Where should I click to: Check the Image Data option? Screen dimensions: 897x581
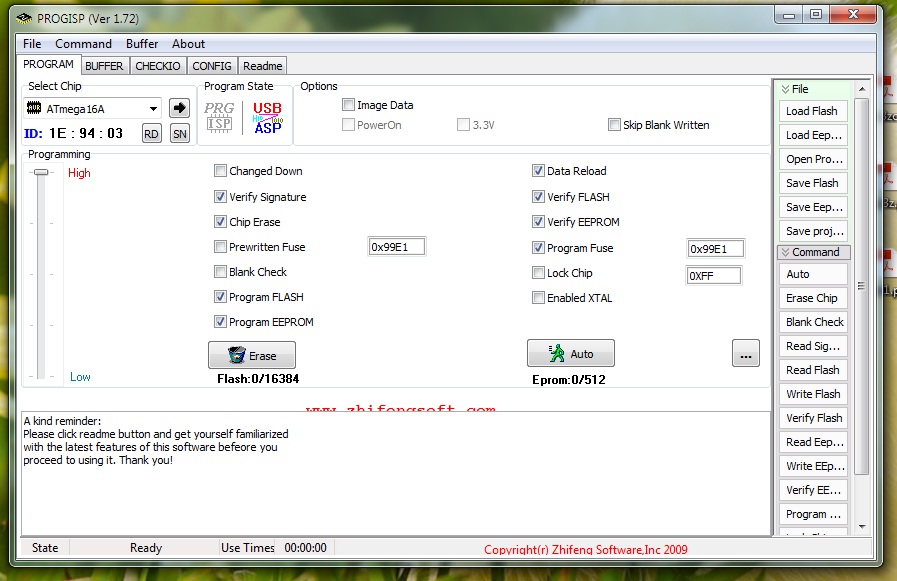pos(348,105)
